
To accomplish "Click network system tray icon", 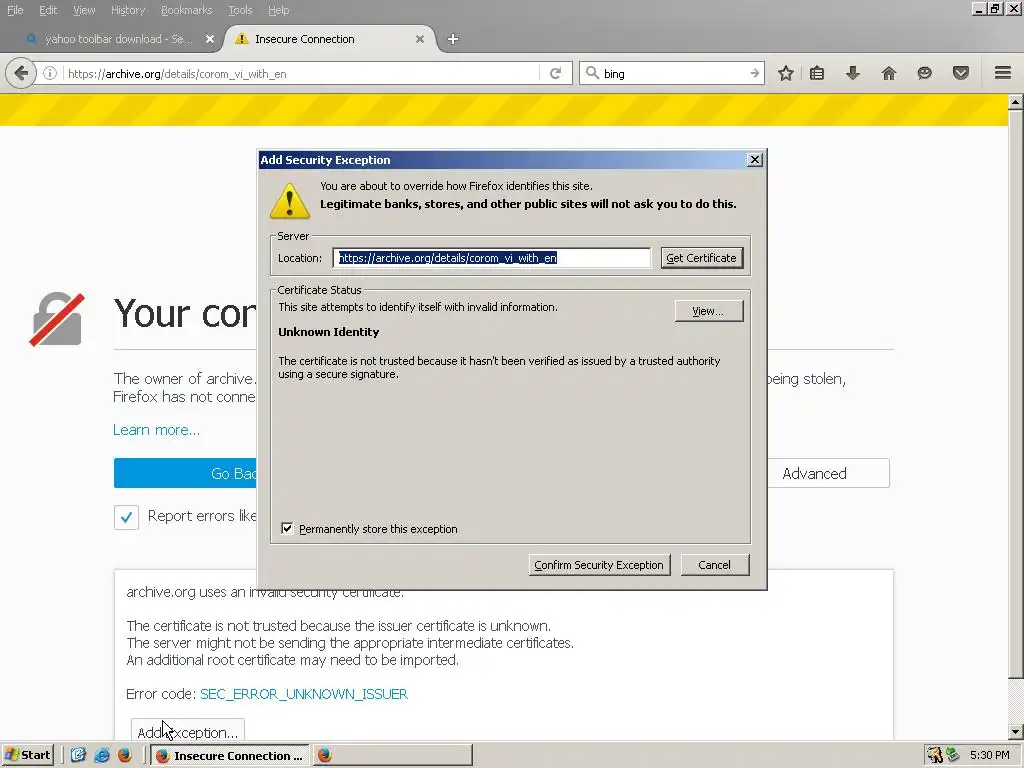I will coord(953,755).
